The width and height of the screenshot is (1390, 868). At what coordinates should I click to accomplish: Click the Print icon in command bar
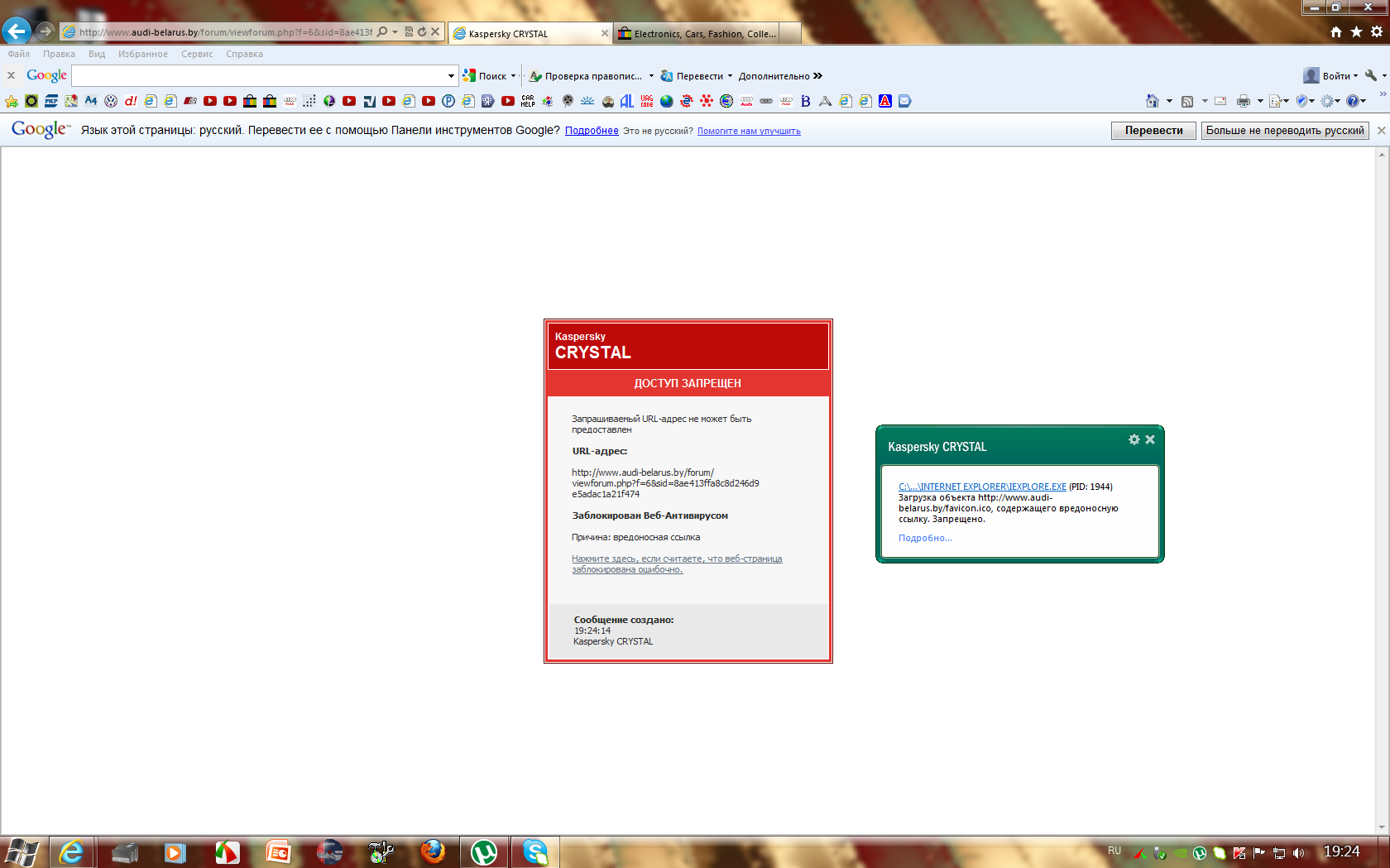point(1244,101)
